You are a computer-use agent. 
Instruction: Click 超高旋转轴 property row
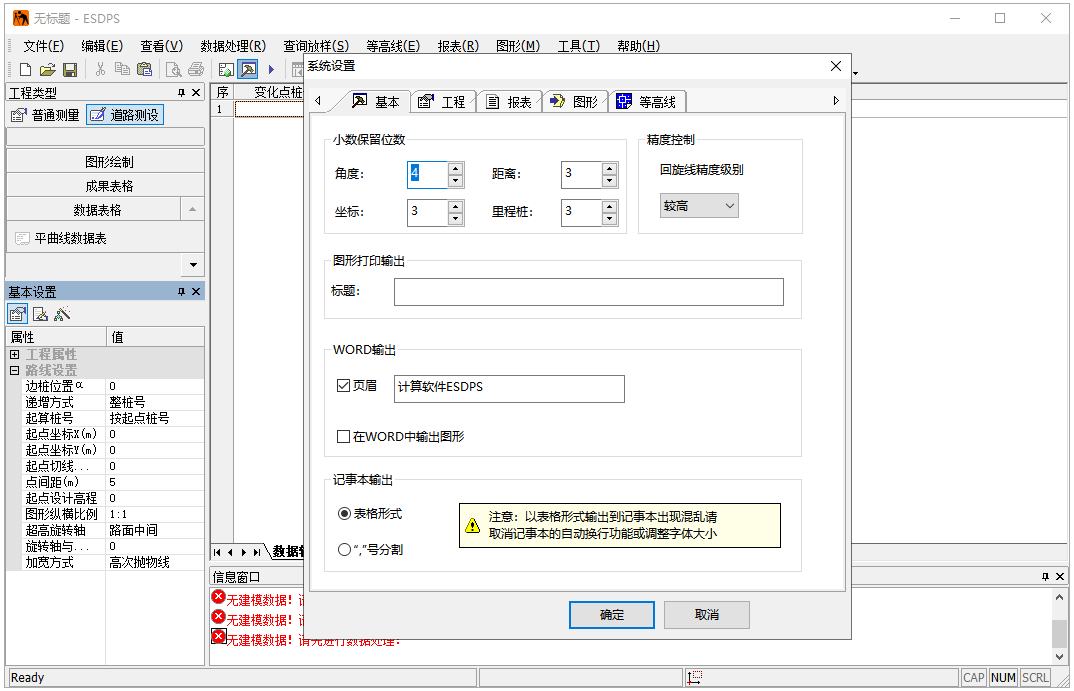point(105,530)
